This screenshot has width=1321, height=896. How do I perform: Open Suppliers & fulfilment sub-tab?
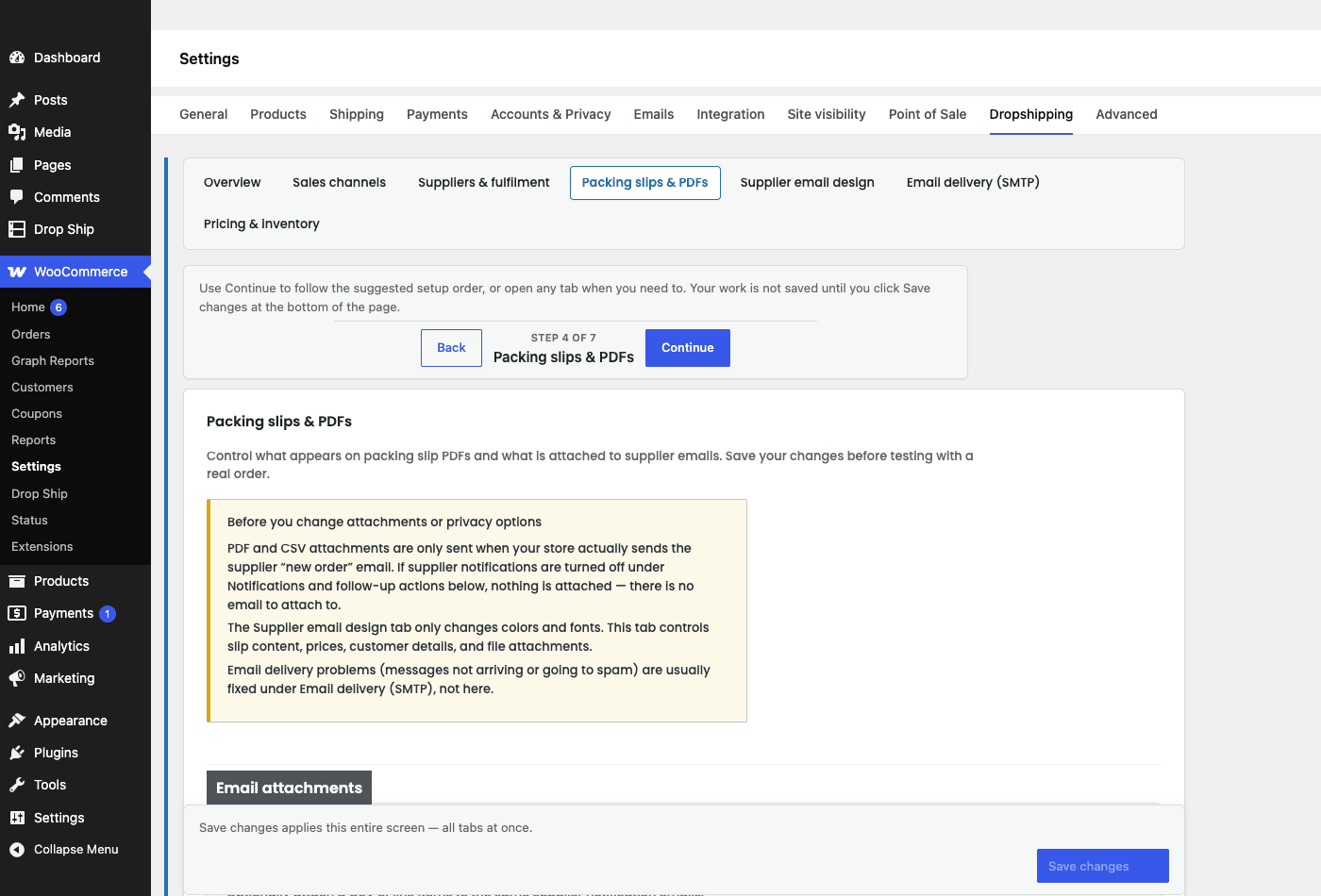pos(484,183)
